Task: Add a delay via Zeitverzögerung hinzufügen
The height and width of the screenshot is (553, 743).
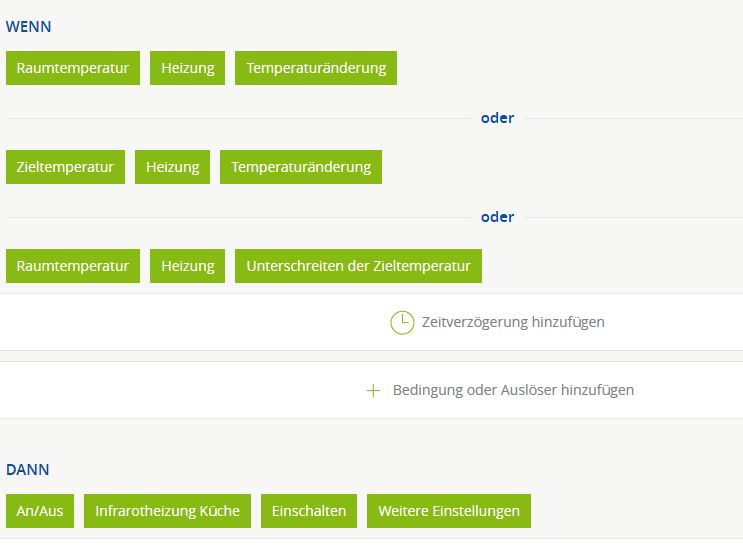Action: point(513,322)
